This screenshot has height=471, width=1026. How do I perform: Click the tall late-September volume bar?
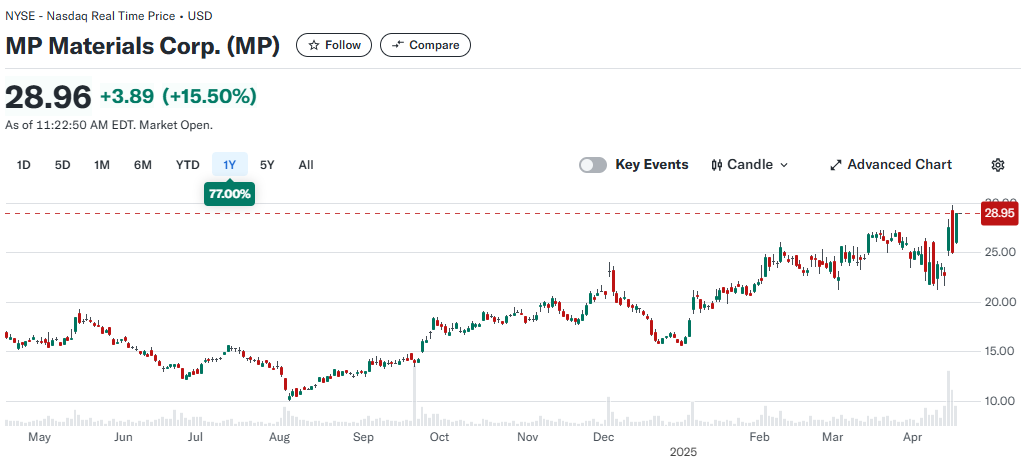[414, 394]
